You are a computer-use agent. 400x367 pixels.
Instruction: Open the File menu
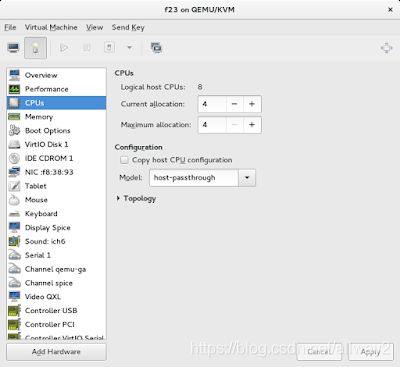pos(10,27)
